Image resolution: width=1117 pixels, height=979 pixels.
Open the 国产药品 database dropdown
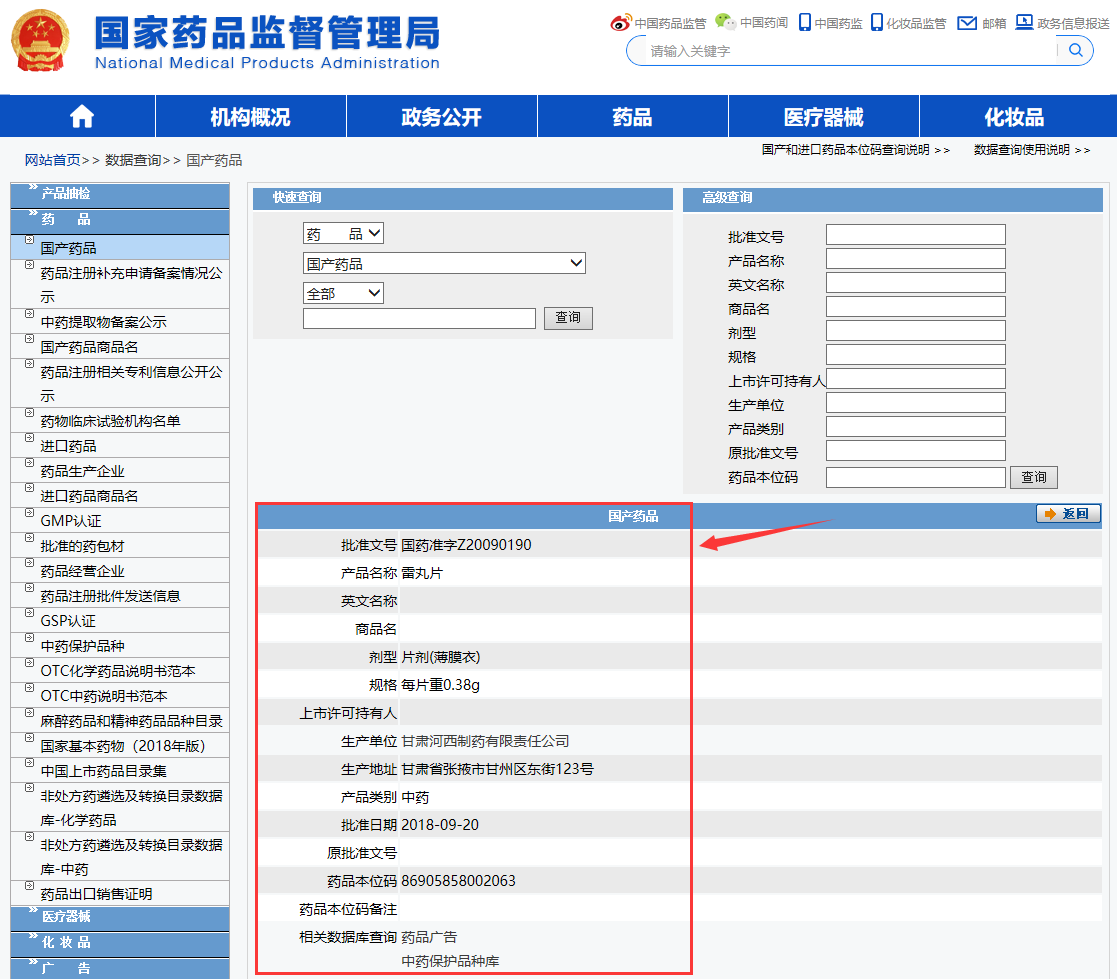click(x=444, y=264)
